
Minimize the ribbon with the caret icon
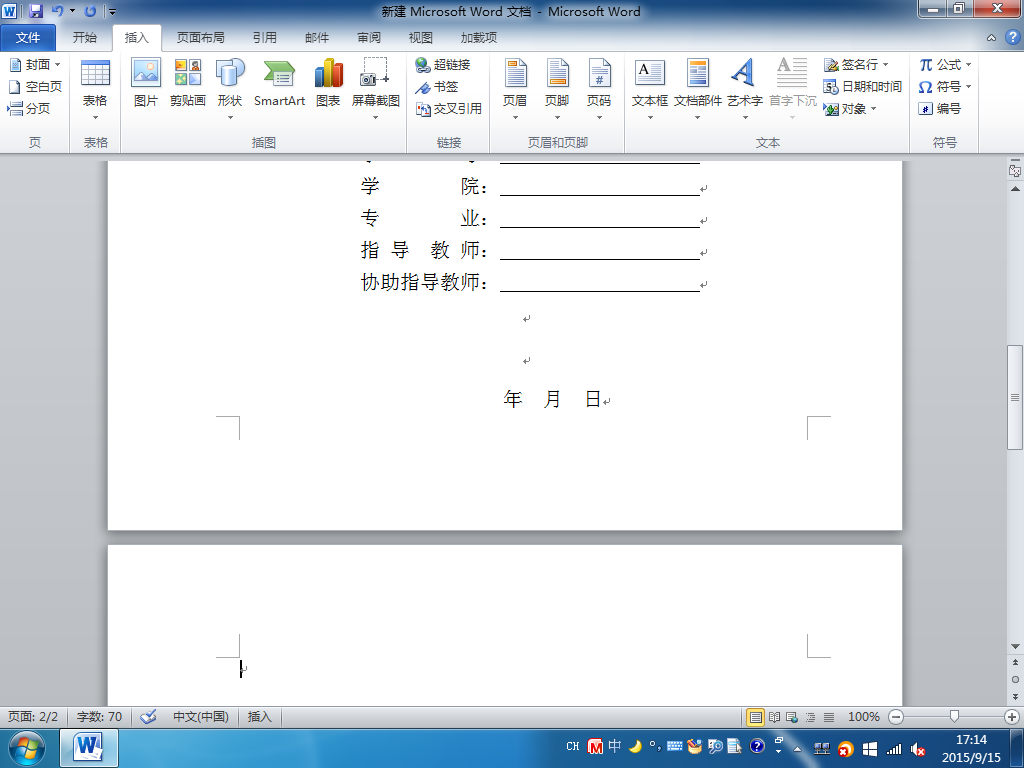tap(991, 38)
